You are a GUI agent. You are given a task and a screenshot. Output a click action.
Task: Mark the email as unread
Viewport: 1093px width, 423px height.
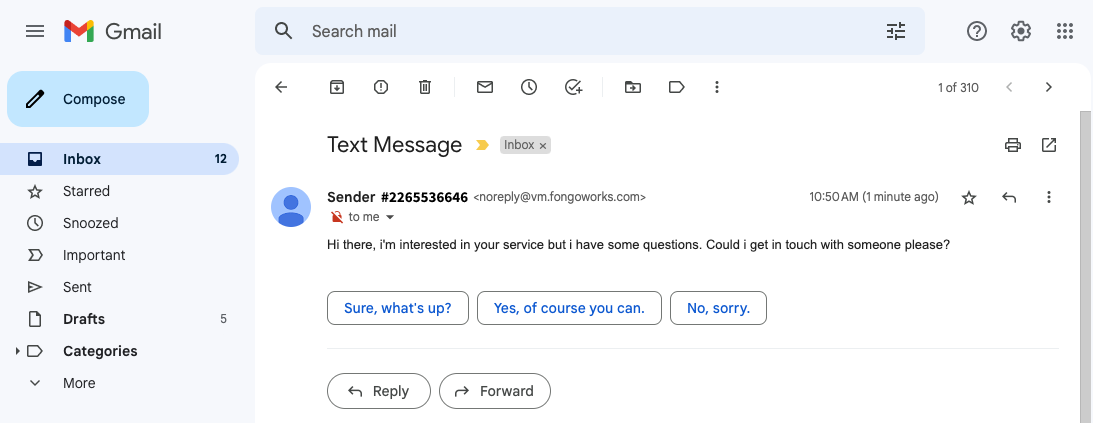click(484, 87)
